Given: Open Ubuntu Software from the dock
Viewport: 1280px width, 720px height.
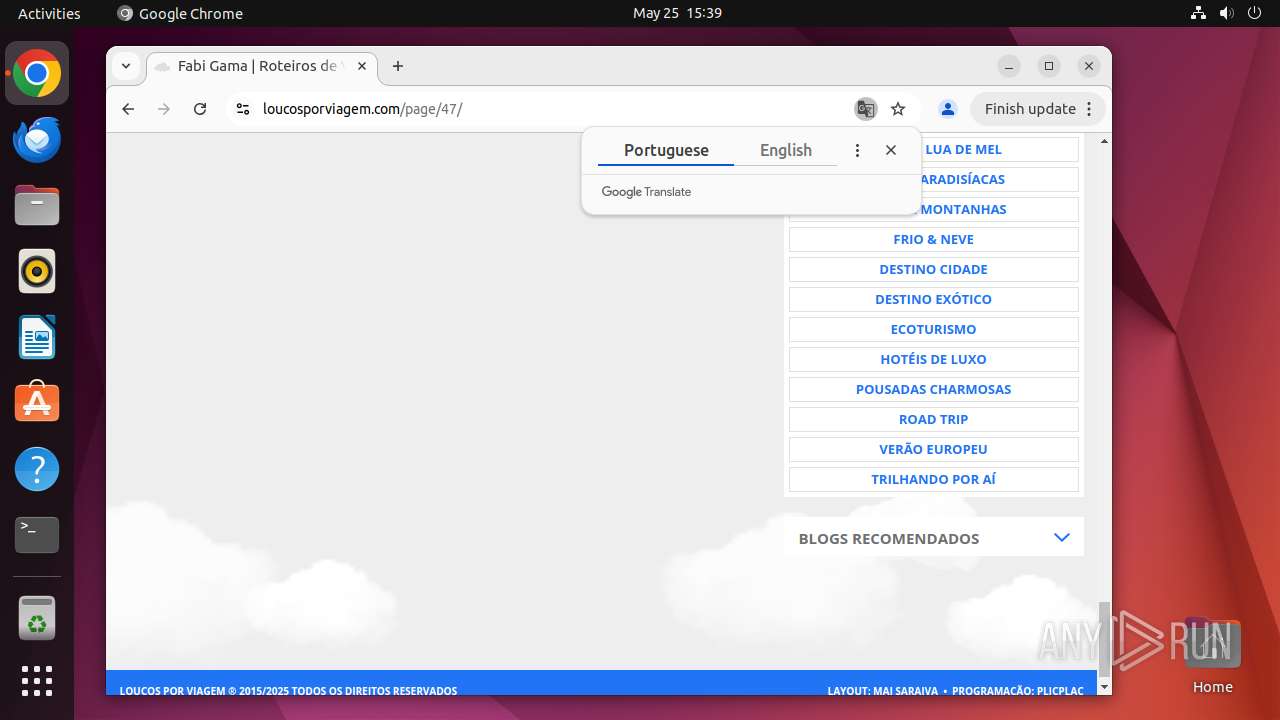Looking at the screenshot, I should coord(37,402).
